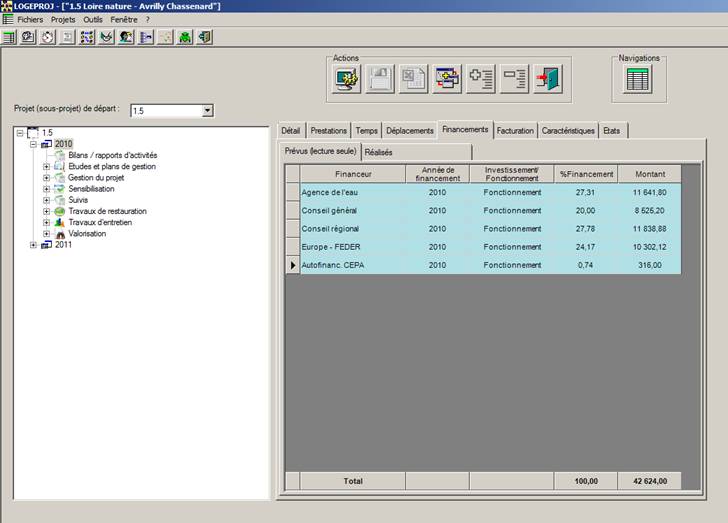Viewport: 728px width, 523px height.
Task: Open the Outils menu
Action: click(x=93, y=19)
